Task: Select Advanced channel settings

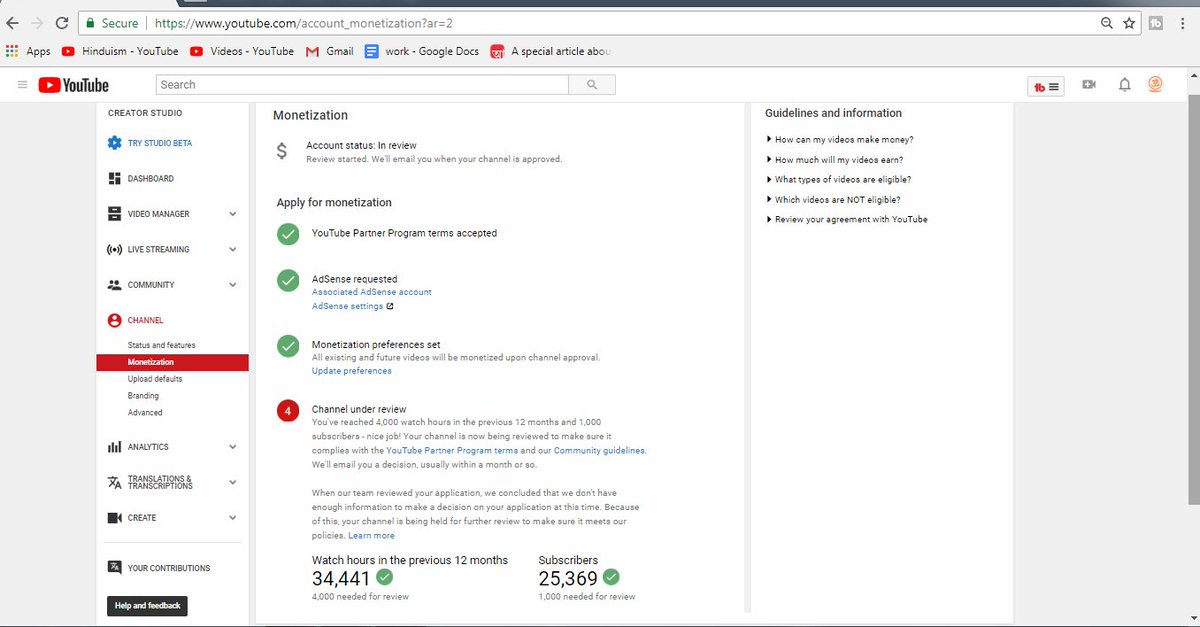Action: tap(145, 412)
